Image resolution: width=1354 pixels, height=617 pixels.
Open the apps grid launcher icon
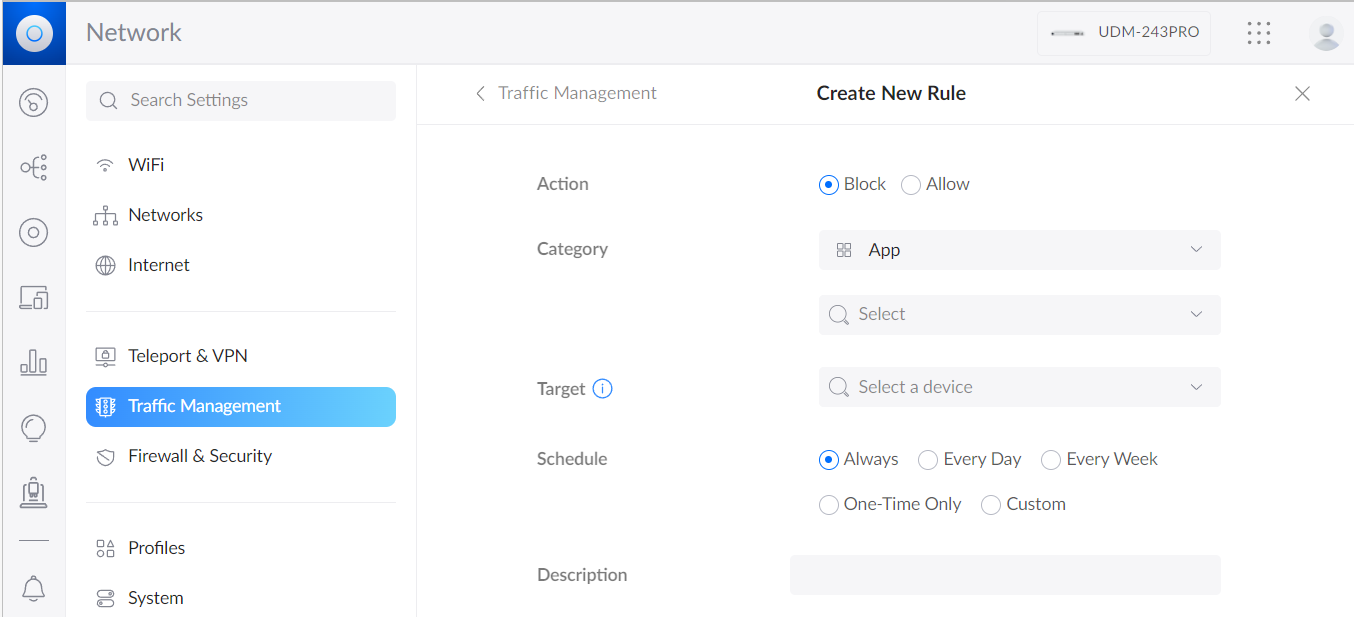click(x=1259, y=33)
